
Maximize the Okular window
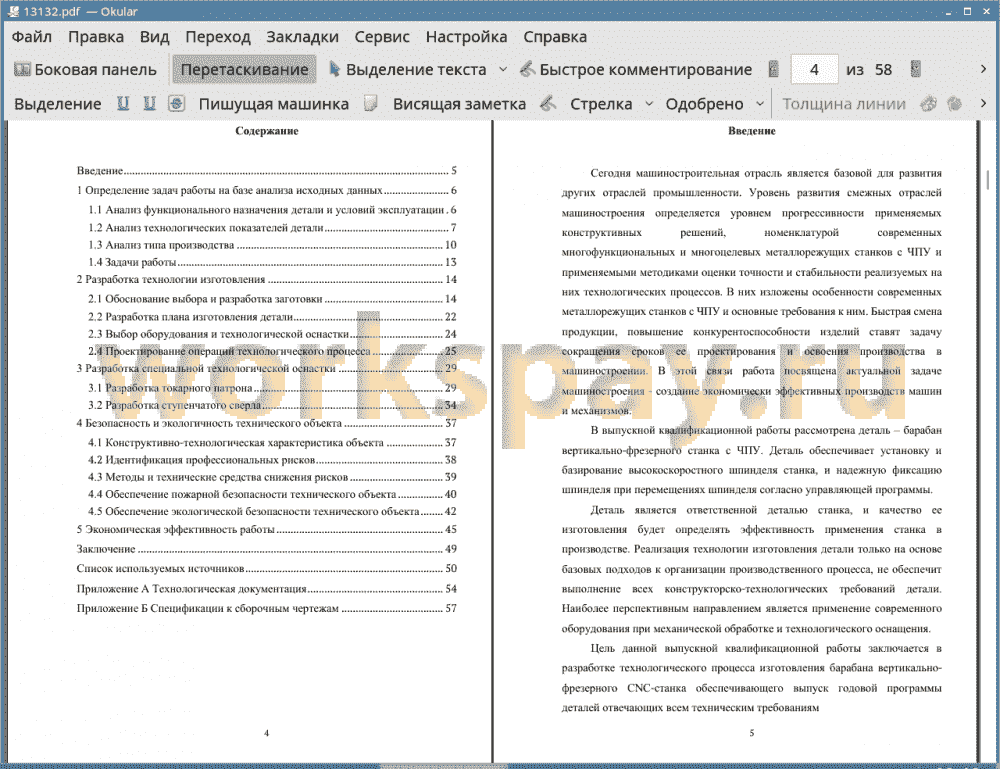pyautogui.click(x=967, y=11)
